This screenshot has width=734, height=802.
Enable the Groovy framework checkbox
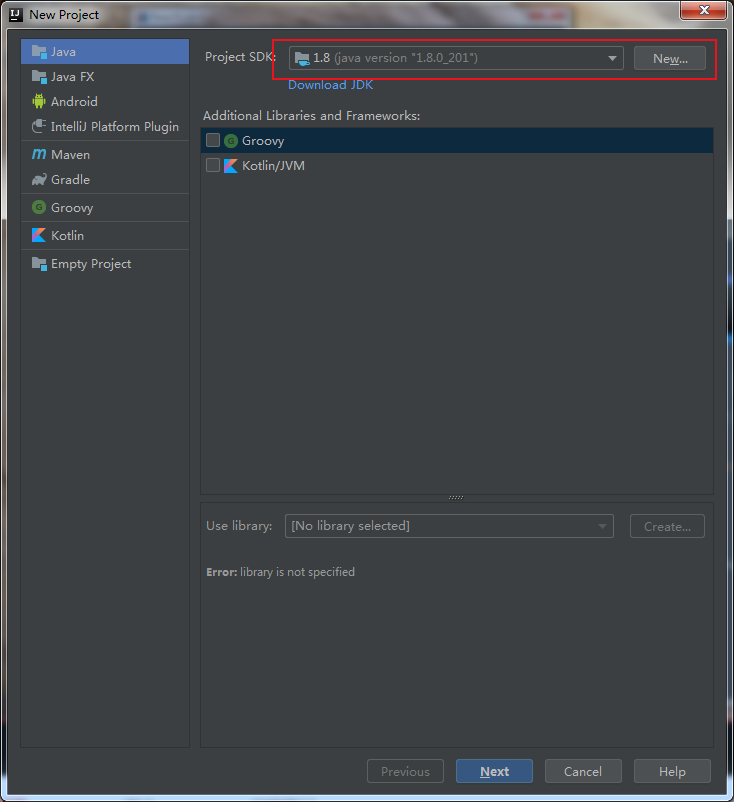pos(213,140)
